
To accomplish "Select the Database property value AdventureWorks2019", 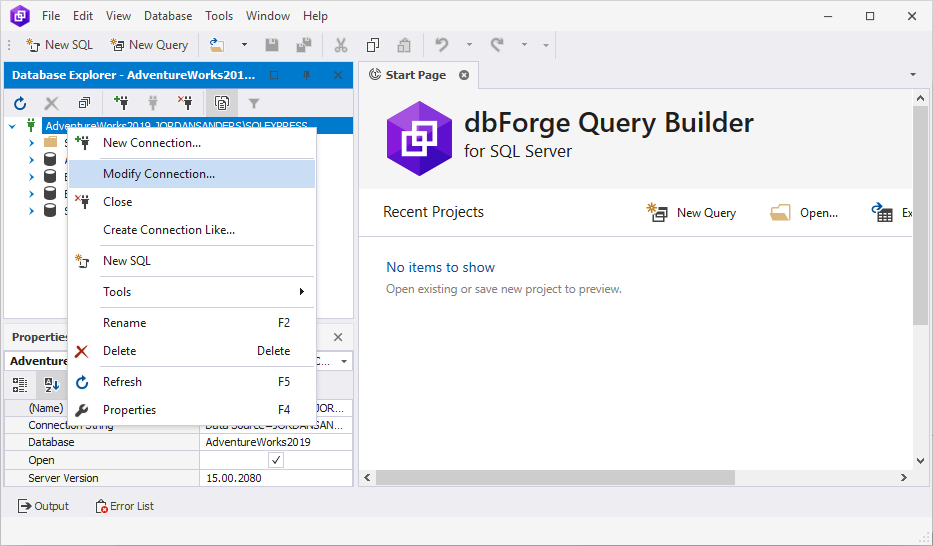I will click(x=275, y=442).
